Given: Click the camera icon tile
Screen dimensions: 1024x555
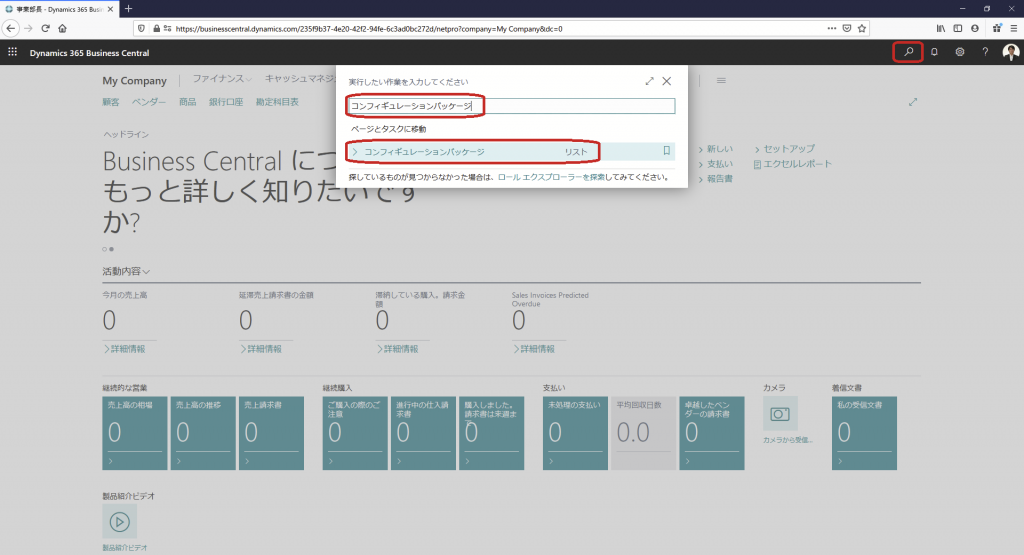Looking at the screenshot, I should click(780, 413).
